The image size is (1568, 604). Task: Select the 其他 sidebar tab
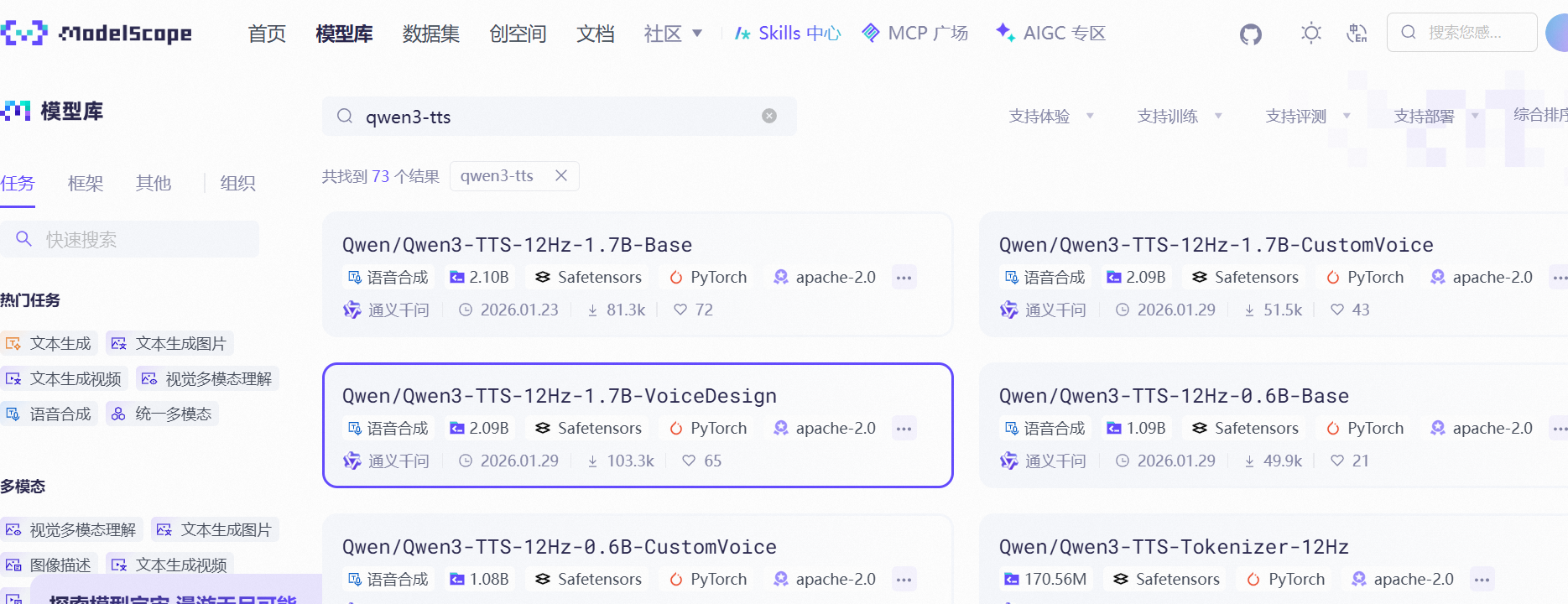(154, 183)
